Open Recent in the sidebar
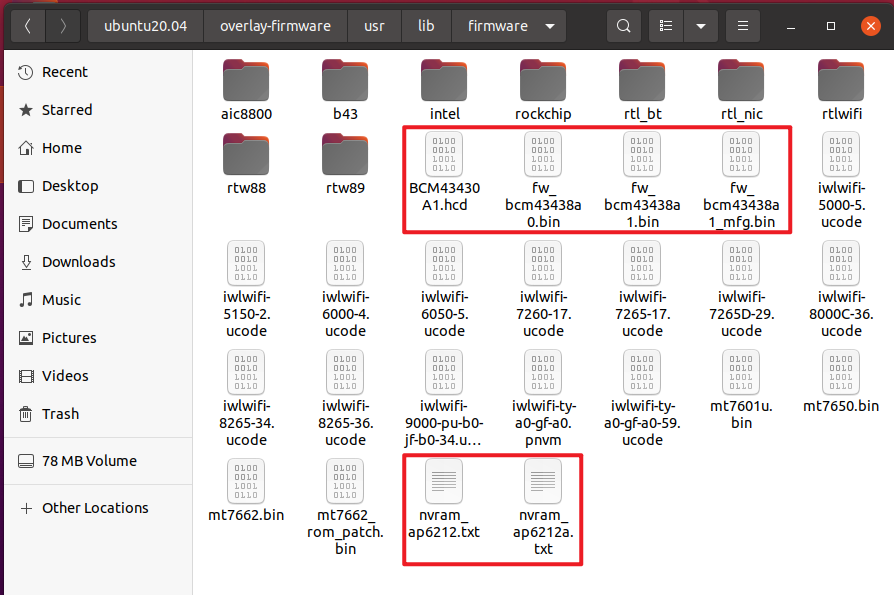This screenshot has height=595, width=894. coord(64,72)
